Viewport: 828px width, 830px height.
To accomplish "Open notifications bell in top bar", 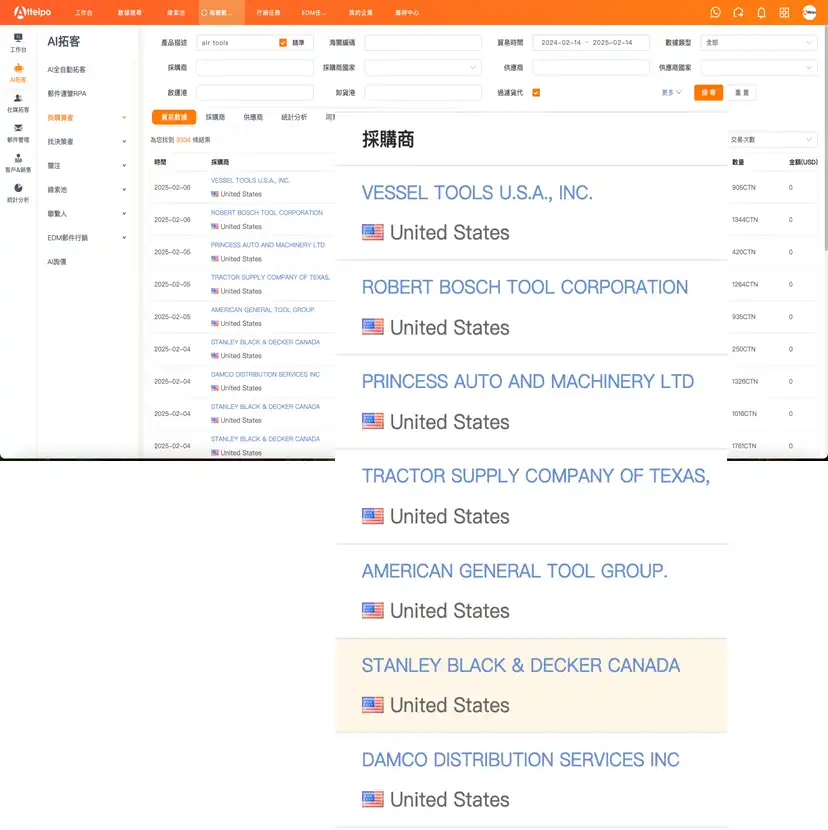I will click(x=761, y=12).
